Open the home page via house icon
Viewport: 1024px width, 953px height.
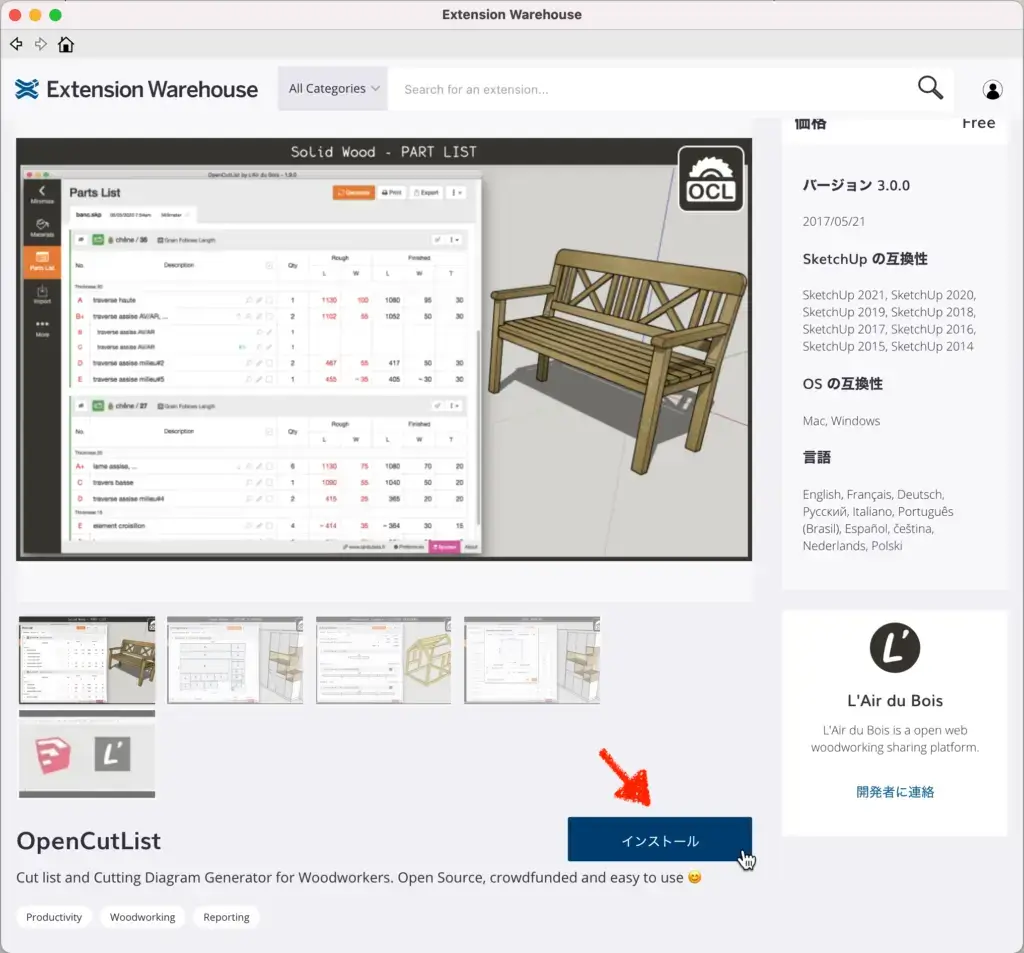point(66,44)
